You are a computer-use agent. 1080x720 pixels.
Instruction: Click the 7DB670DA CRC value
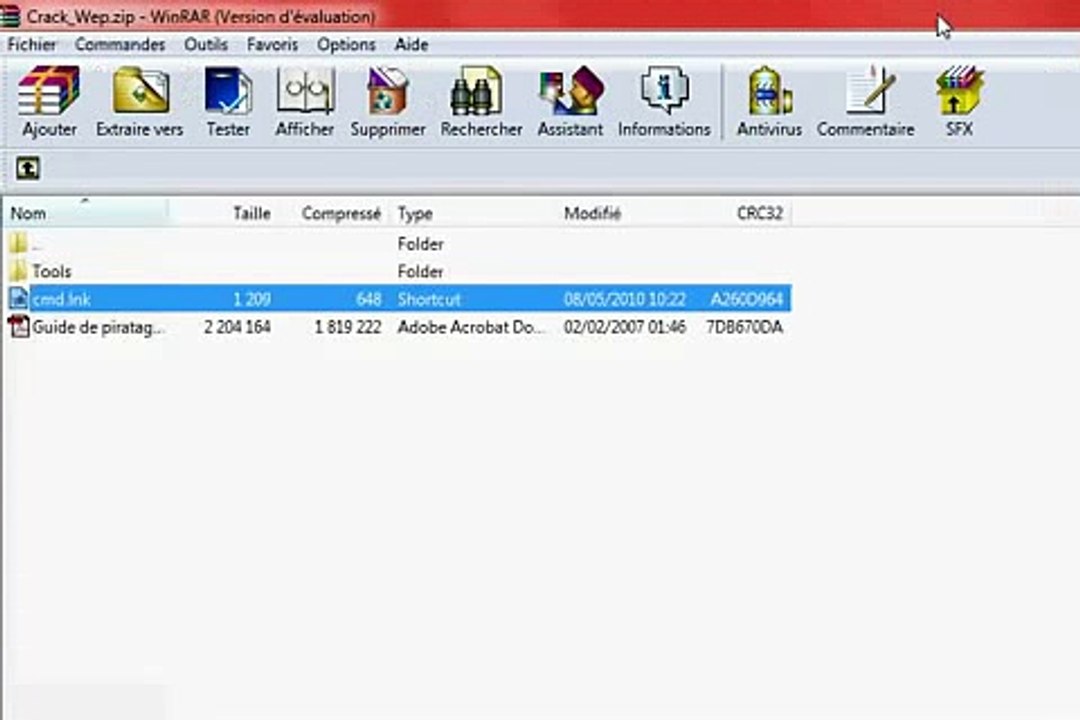pos(745,327)
